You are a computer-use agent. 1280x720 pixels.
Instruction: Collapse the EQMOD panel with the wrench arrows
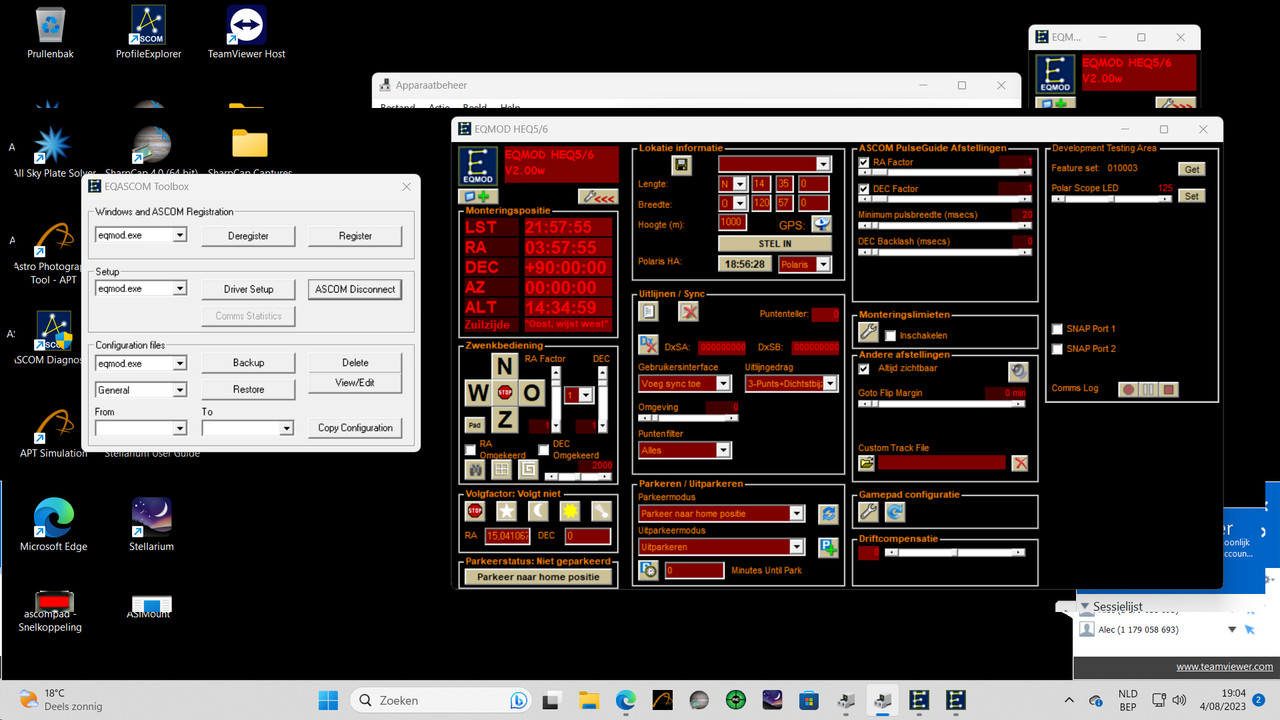coord(598,197)
